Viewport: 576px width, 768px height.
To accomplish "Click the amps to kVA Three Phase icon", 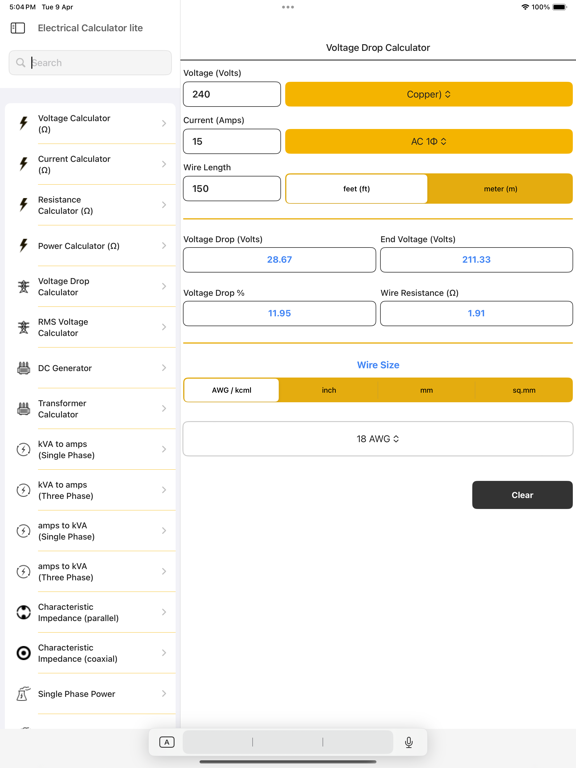I will tap(24, 571).
